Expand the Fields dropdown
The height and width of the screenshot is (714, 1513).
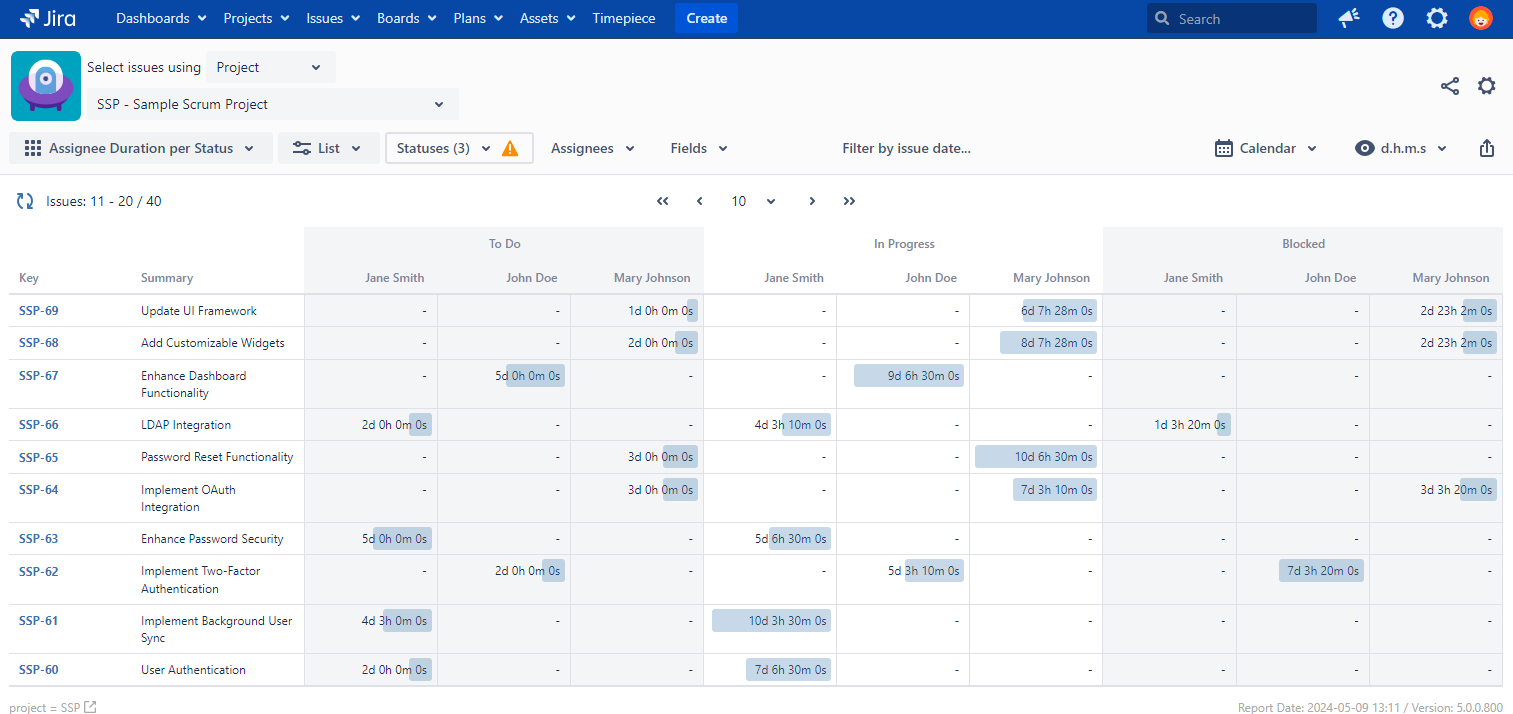[698, 147]
